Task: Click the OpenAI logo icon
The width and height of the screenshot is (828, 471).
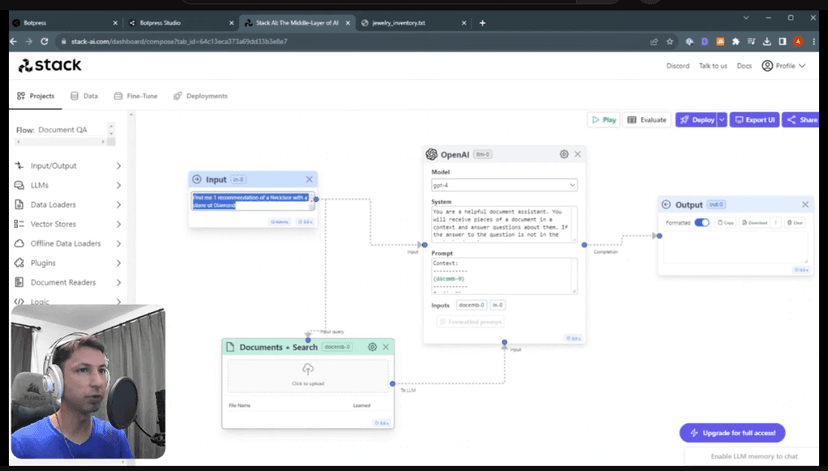Action: point(431,154)
